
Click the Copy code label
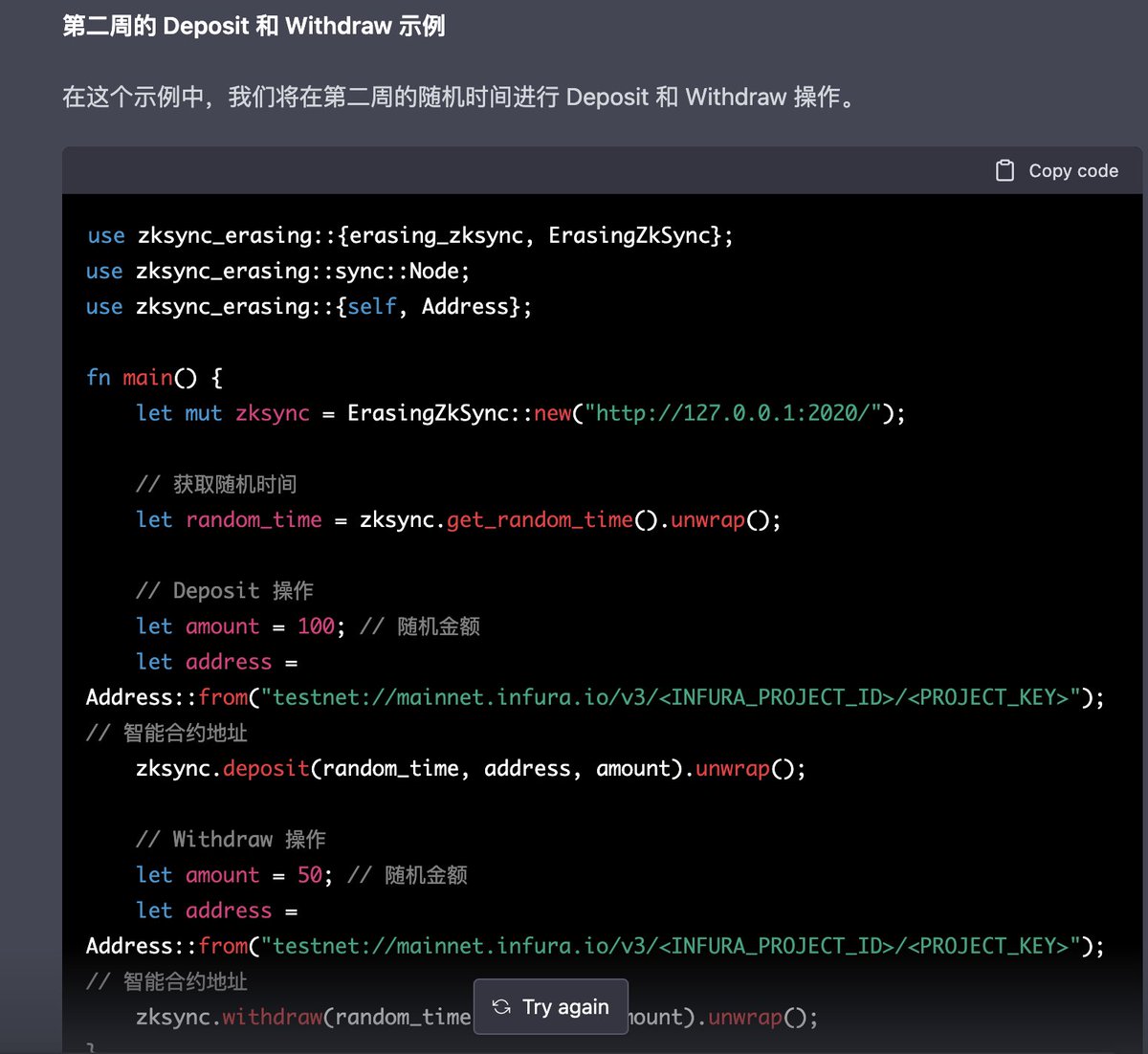1073,170
